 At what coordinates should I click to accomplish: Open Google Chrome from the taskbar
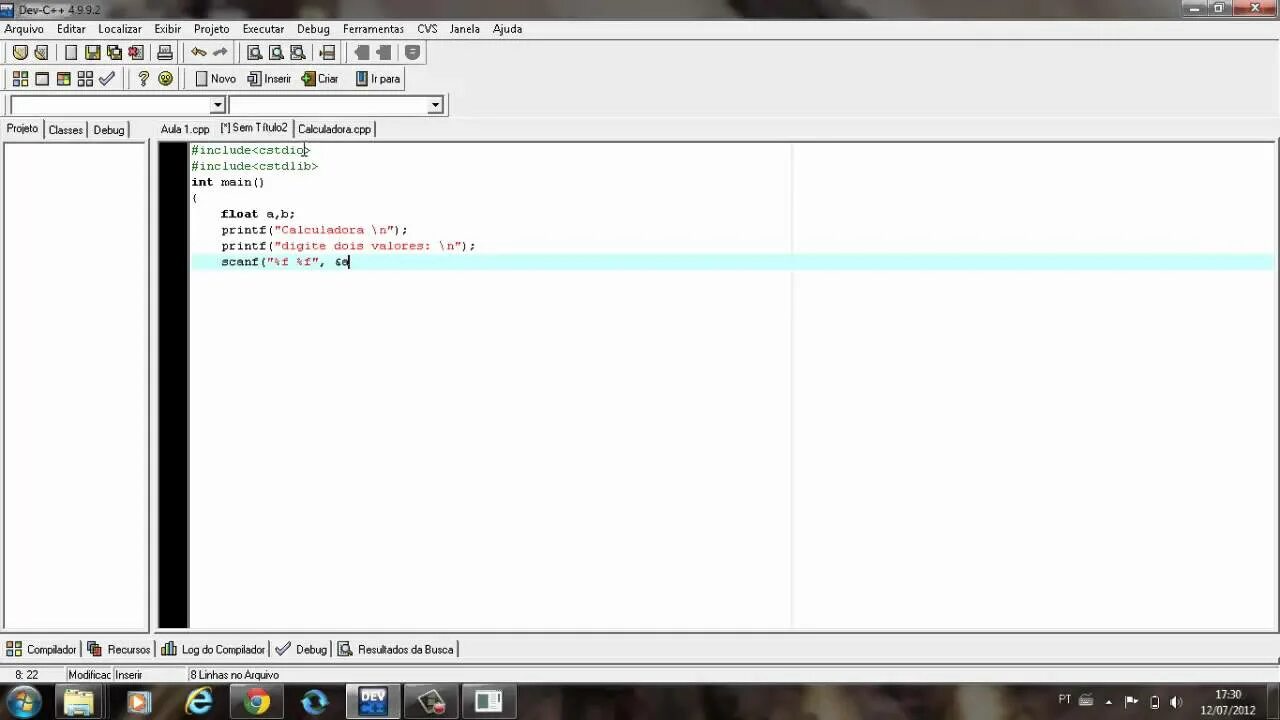(x=257, y=702)
